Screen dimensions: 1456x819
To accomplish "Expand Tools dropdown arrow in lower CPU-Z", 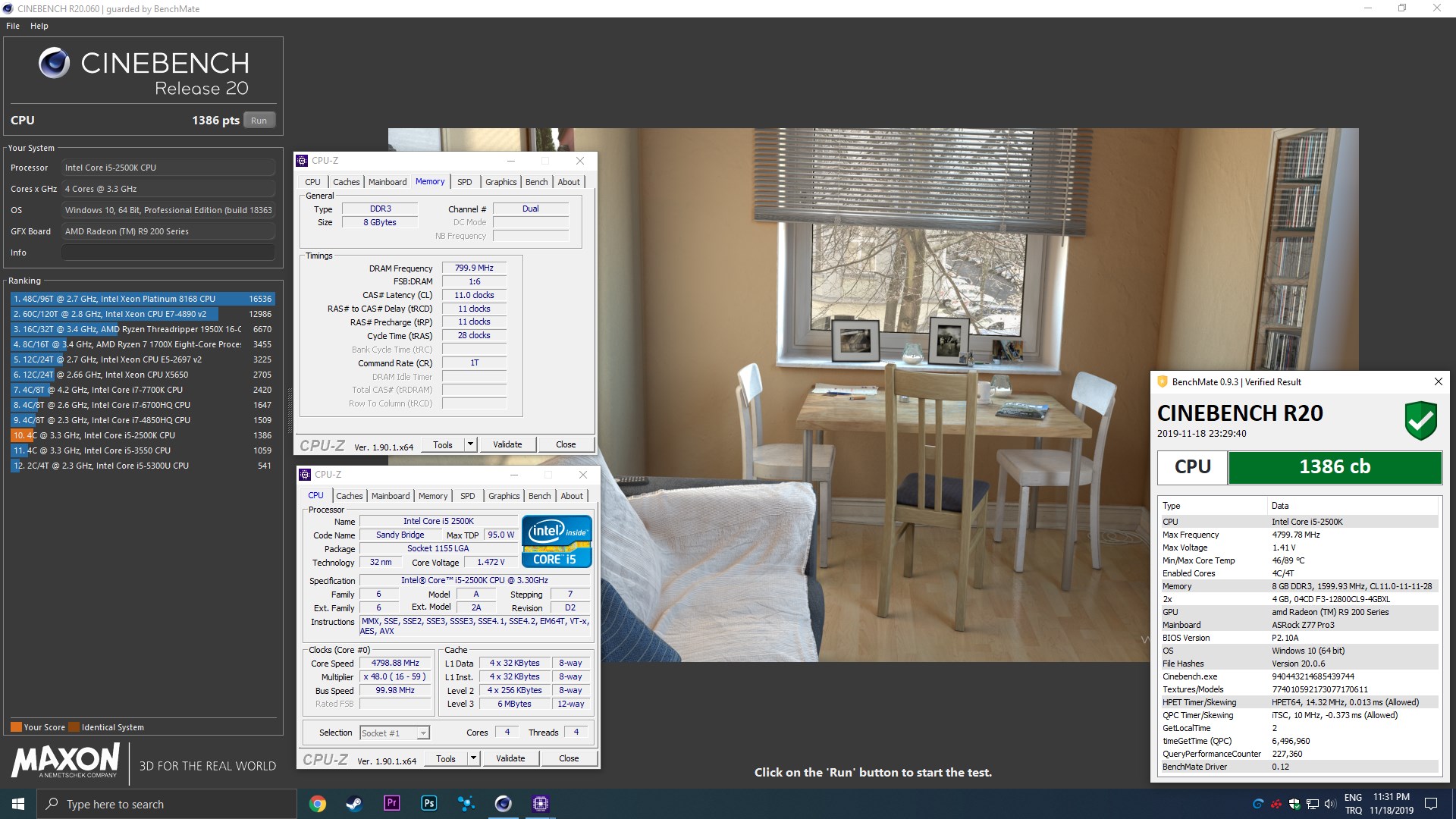I will [x=473, y=759].
